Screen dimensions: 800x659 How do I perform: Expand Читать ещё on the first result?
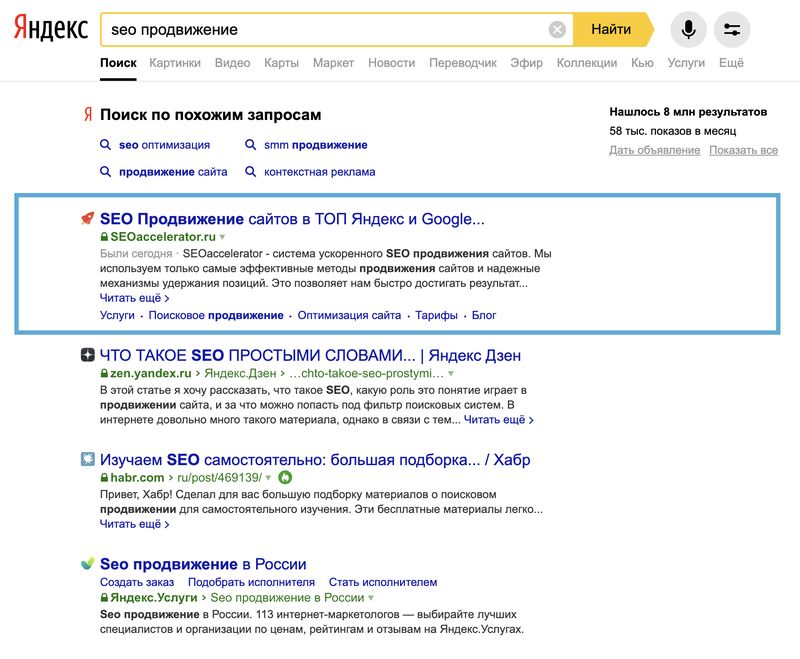(130, 296)
